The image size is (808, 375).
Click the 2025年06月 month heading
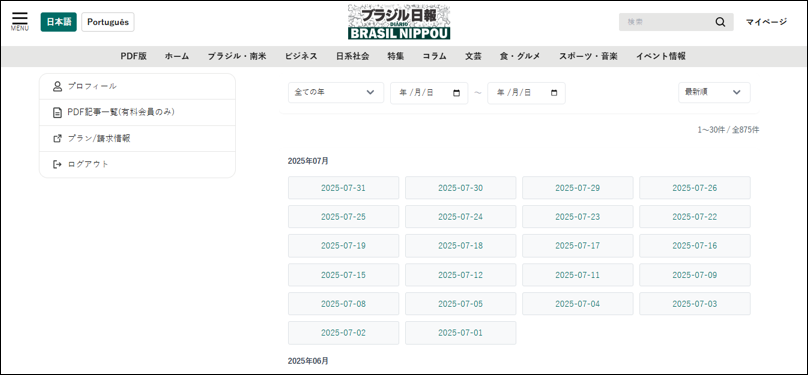click(308, 361)
